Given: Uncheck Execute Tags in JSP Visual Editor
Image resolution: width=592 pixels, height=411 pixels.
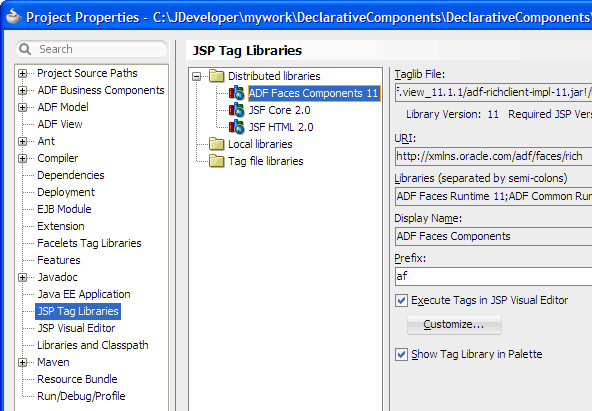Looking at the screenshot, I should point(401,300).
